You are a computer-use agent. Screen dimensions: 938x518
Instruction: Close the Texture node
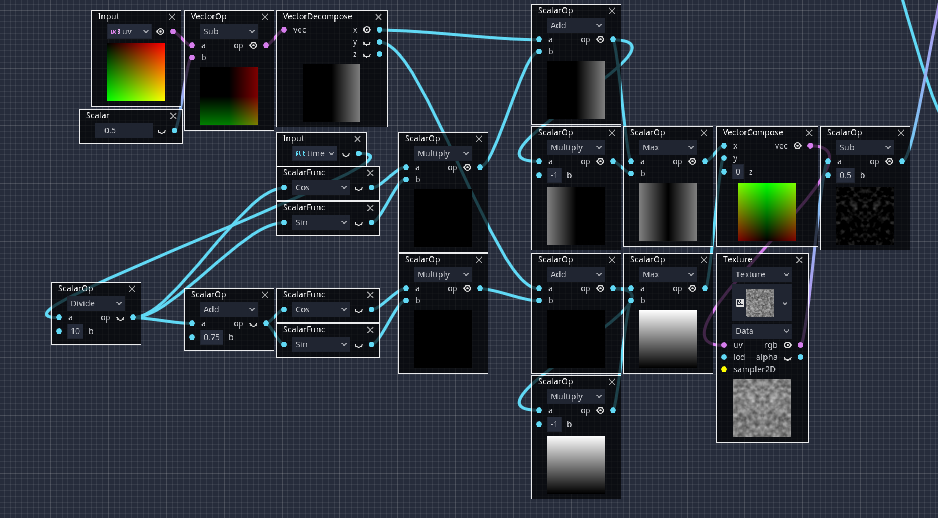click(799, 260)
